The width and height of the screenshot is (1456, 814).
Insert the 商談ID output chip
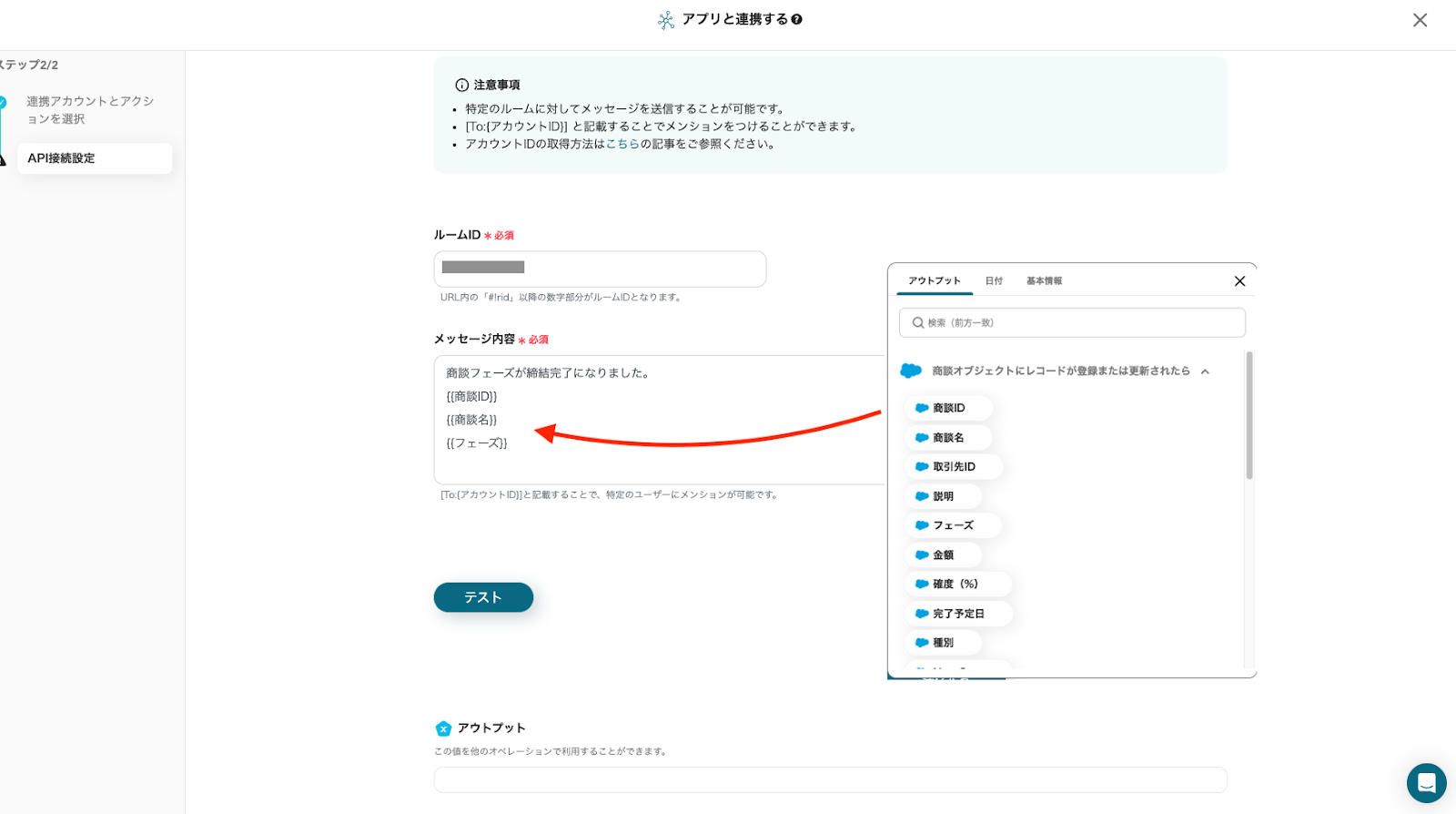pos(947,408)
